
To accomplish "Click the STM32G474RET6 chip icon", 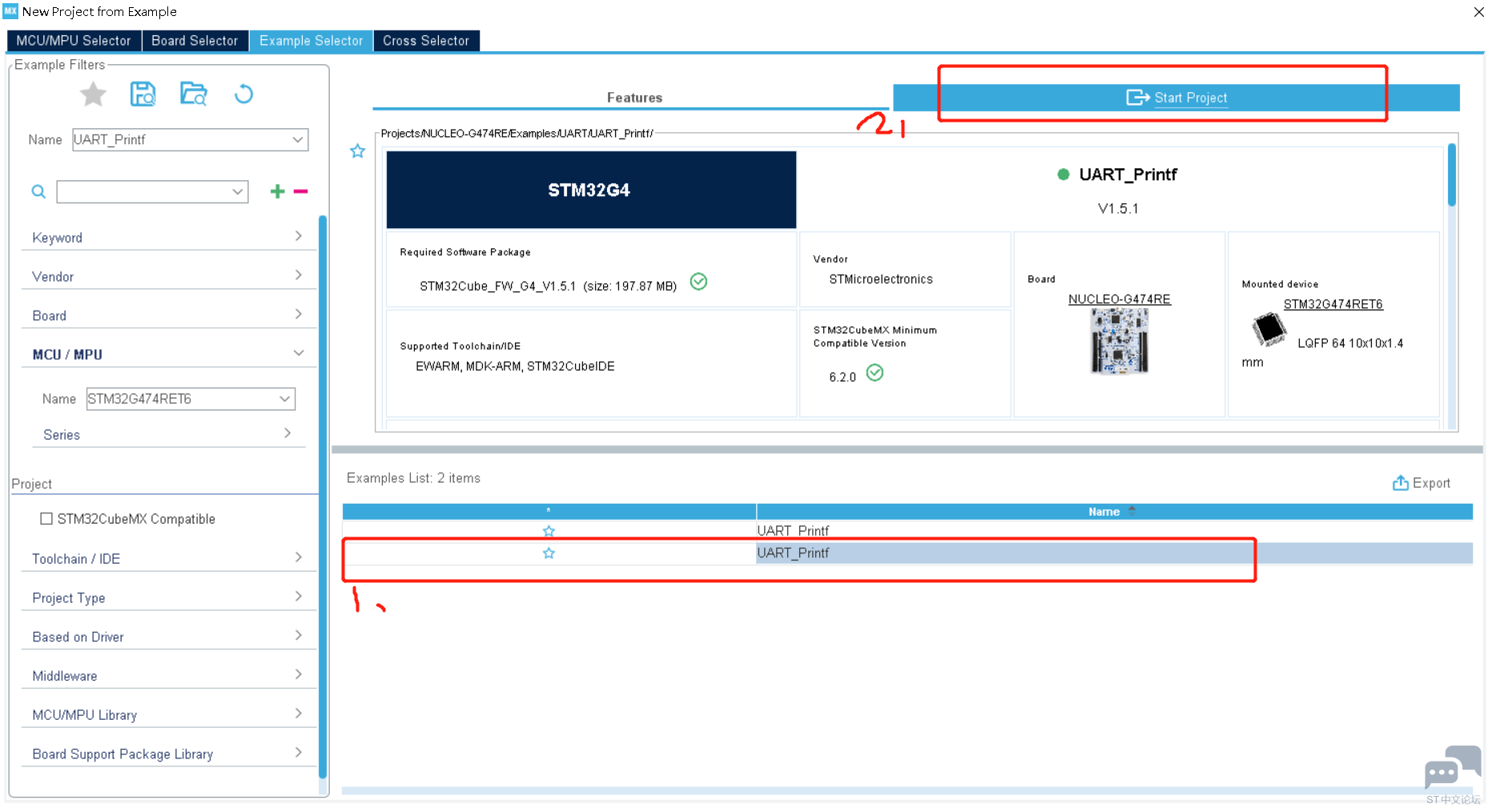I will pos(1269,329).
